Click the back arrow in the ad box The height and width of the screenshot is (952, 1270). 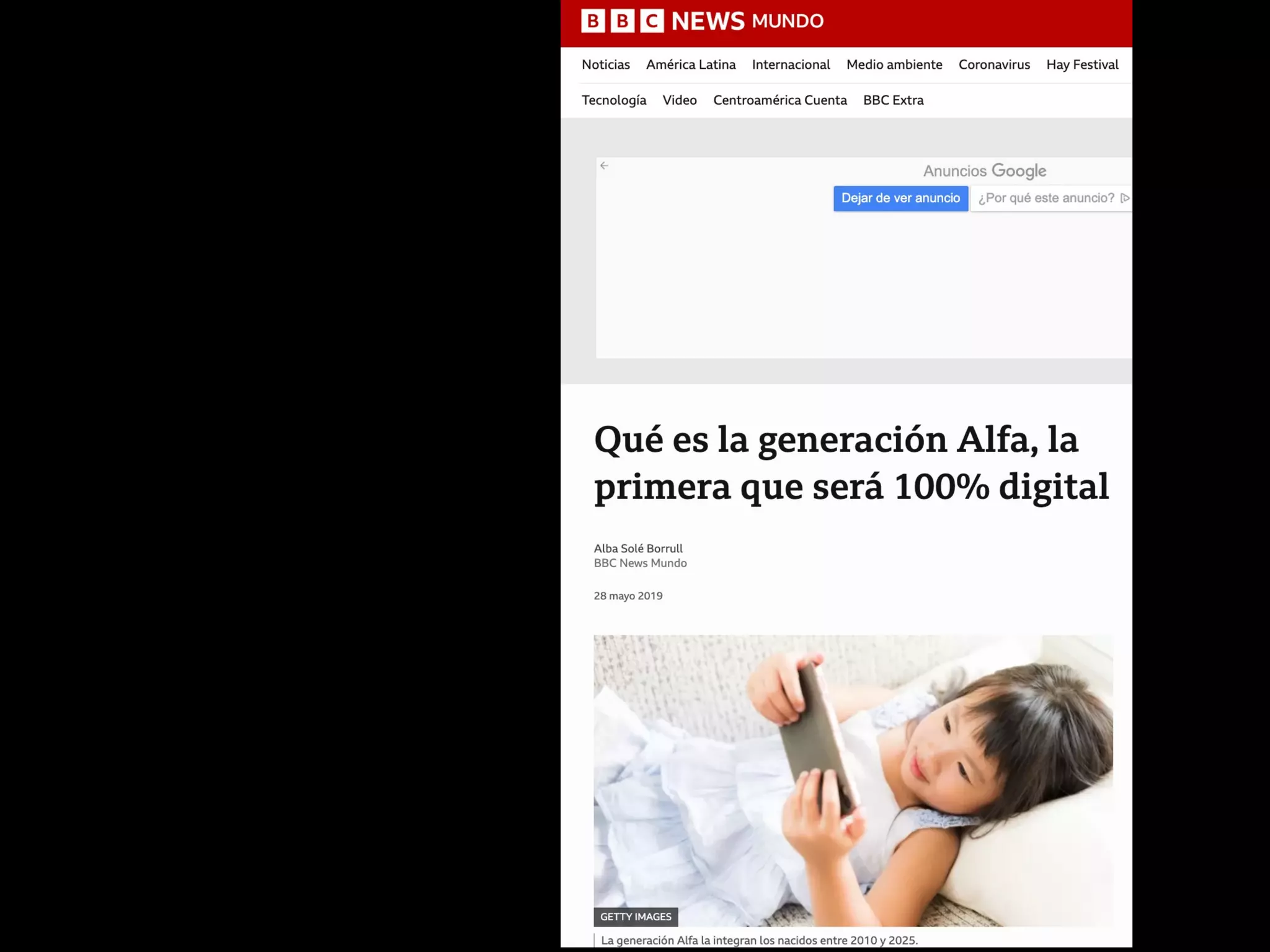pyautogui.click(x=604, y=165)
